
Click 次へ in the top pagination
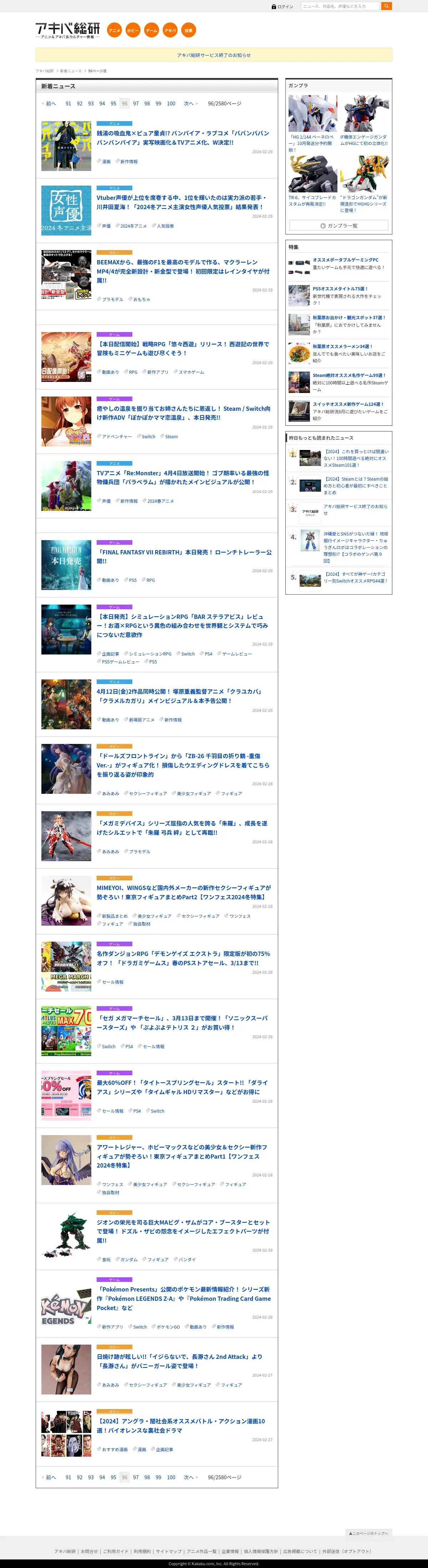[x=191, y=103]
